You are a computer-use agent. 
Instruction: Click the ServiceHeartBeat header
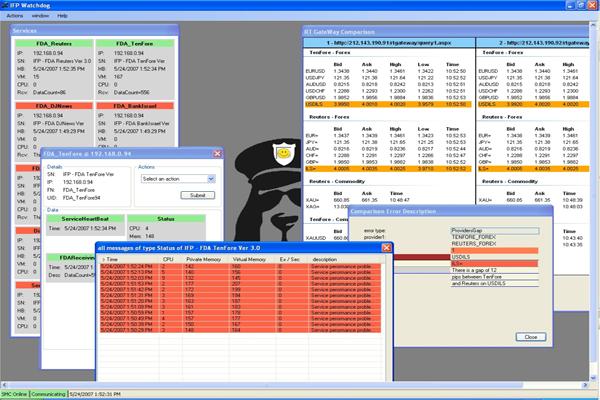click(85, 219)
